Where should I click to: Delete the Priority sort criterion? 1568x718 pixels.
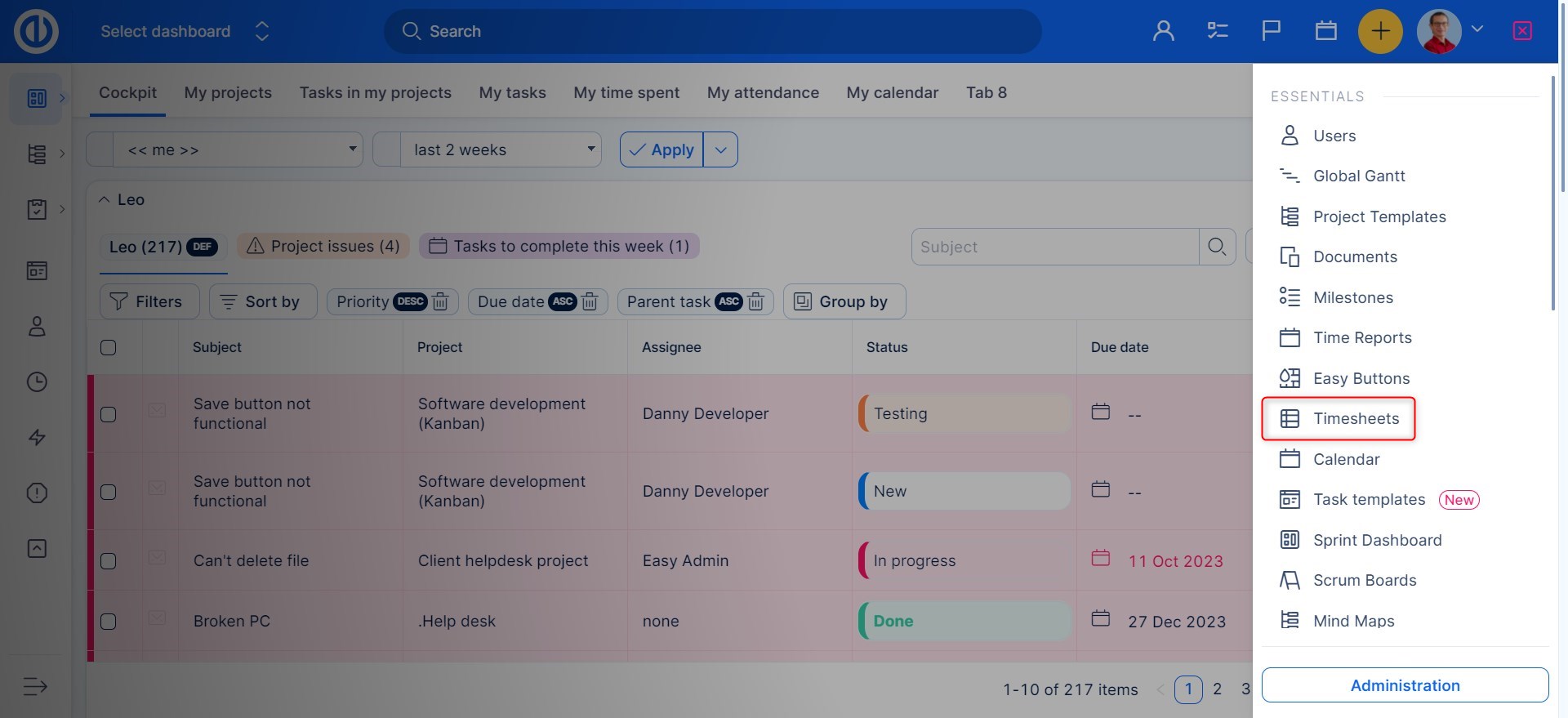(440, 302)
